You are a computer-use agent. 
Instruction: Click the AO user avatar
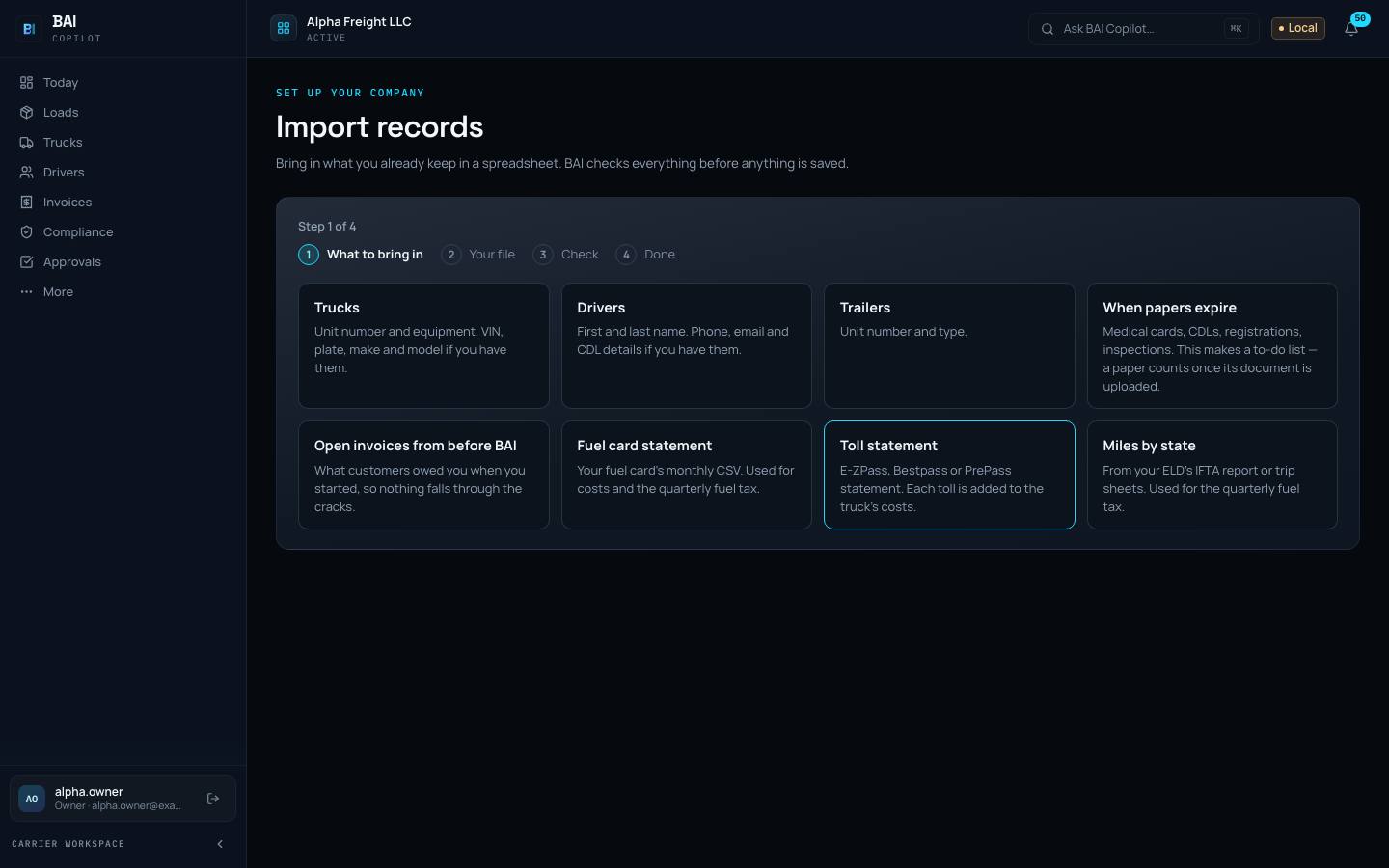pyautogui.click(x=32, y=799)
